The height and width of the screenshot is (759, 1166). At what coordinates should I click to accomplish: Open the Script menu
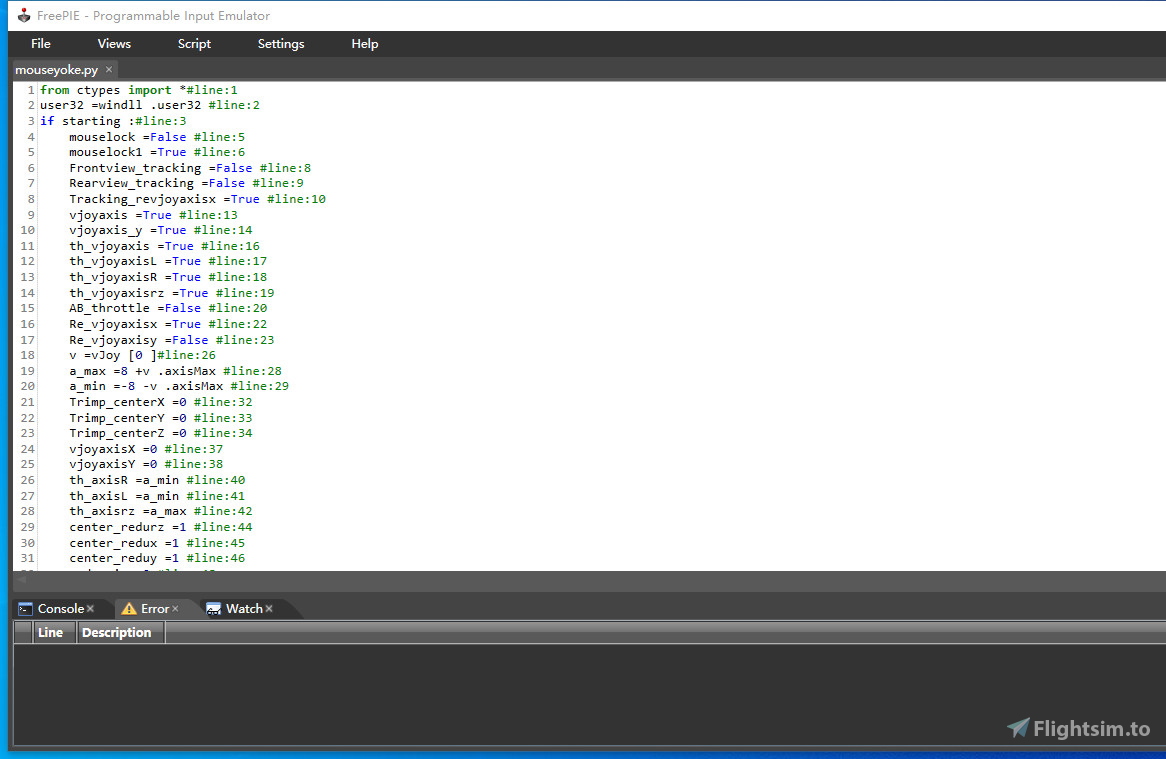tap(194, 44)
